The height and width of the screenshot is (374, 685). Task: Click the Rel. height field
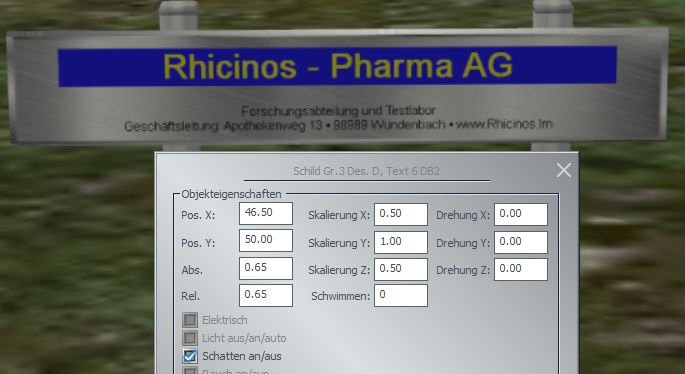[x=266, y=295]
